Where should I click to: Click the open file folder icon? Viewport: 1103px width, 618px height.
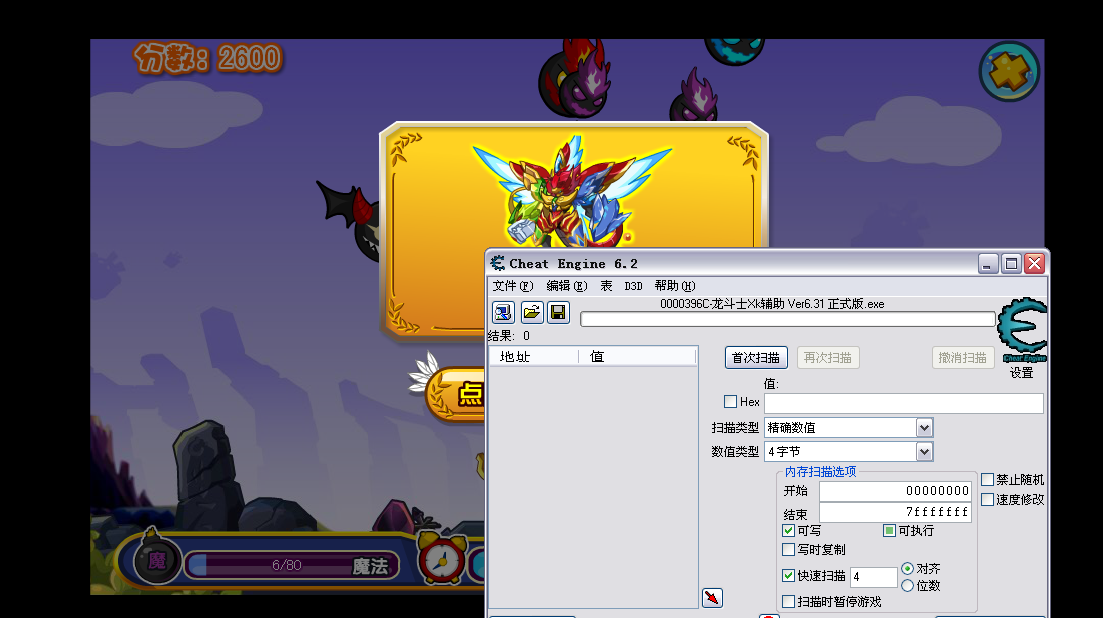532,312
